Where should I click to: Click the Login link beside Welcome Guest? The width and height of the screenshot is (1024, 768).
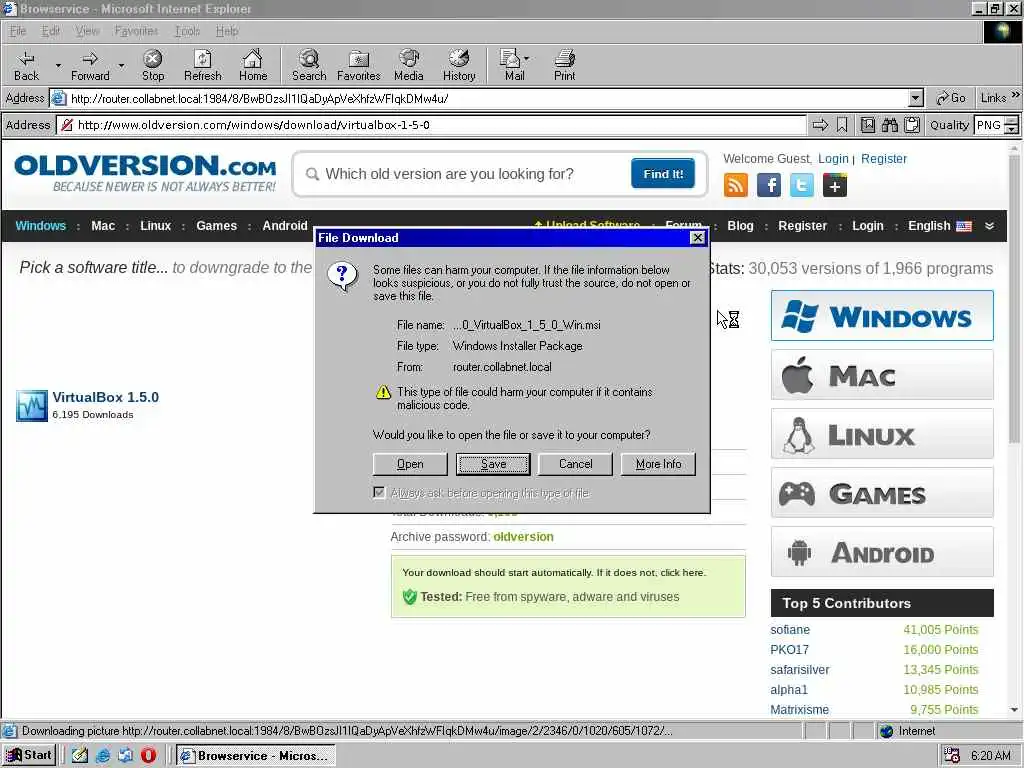point(833,159)
